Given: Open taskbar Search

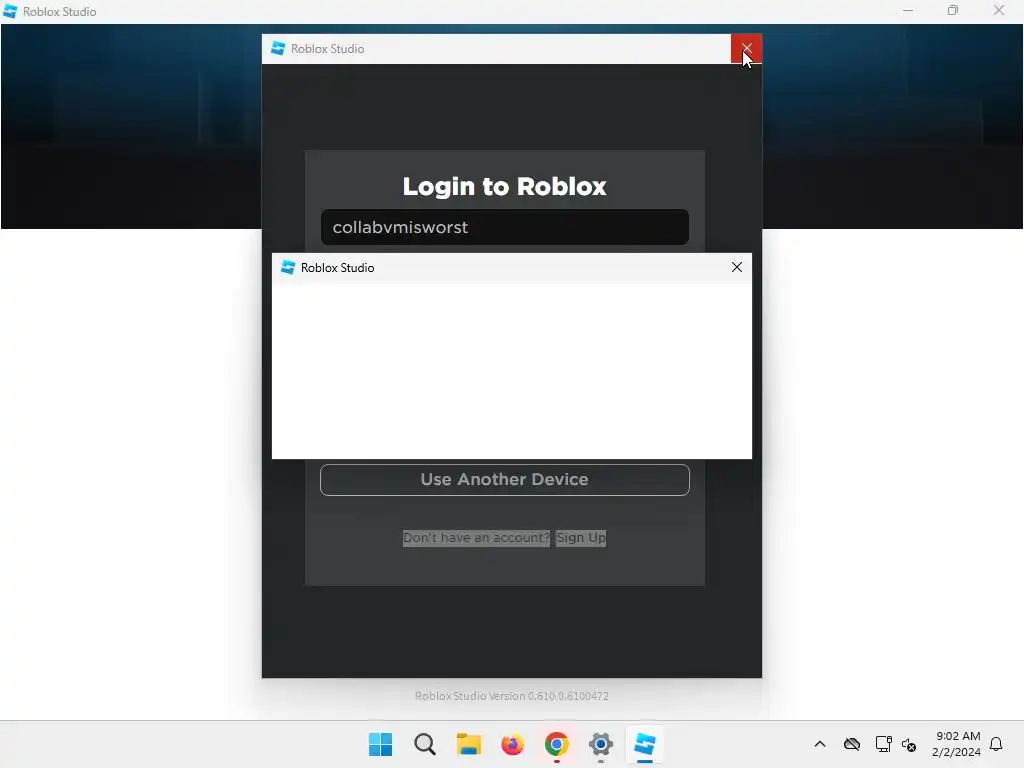Looking at the screenshot, I should tap(424, 744).
